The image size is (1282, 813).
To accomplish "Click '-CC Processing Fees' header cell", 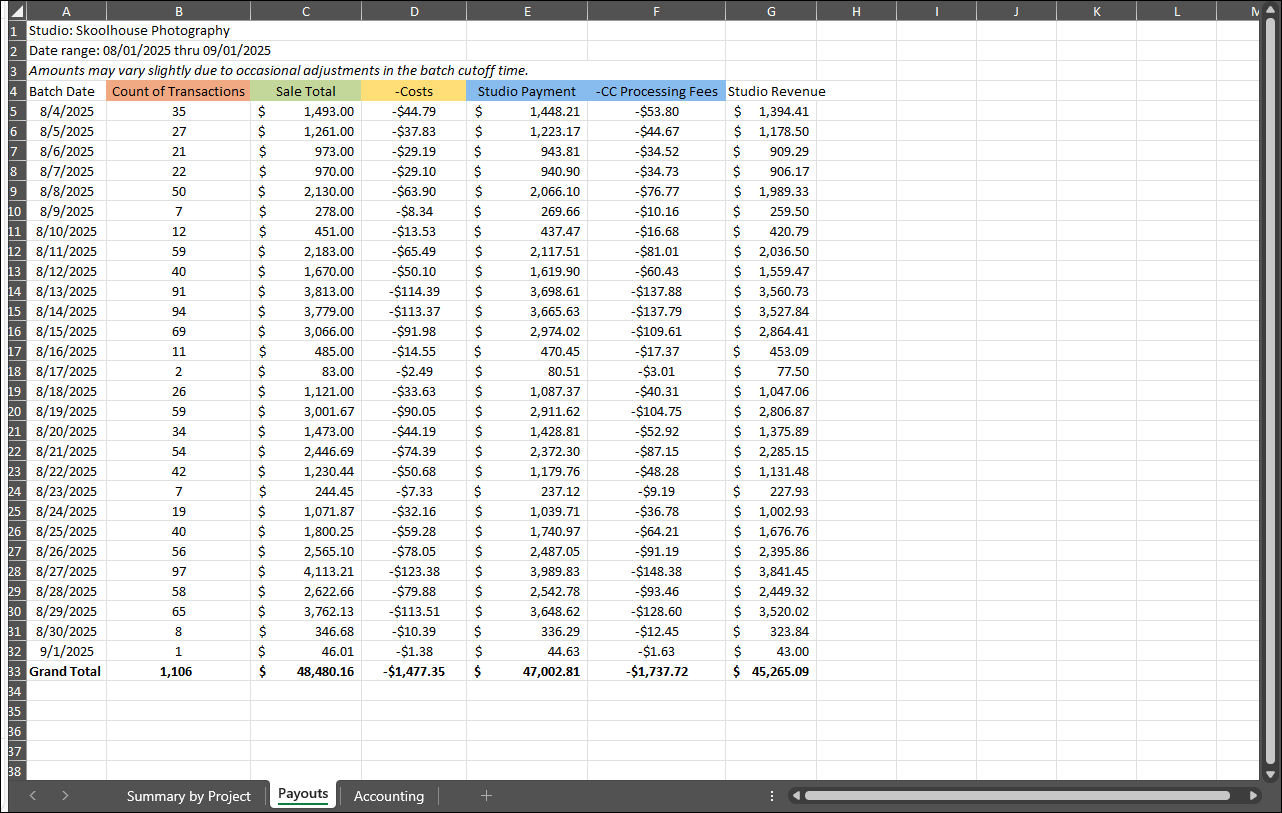I will pos(656,91).
